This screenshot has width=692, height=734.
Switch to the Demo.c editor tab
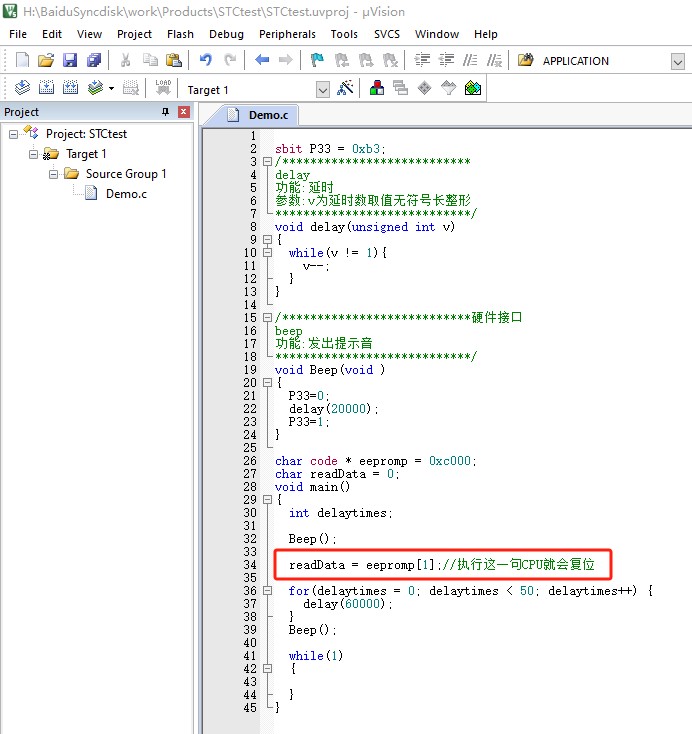pyautogui.click(x=258, y=115)
